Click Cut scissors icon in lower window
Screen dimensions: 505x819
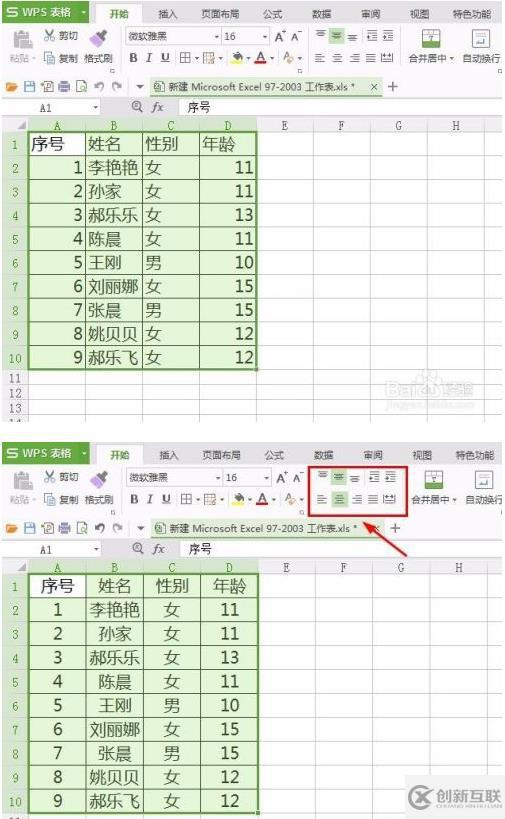(x=50, y=476)
